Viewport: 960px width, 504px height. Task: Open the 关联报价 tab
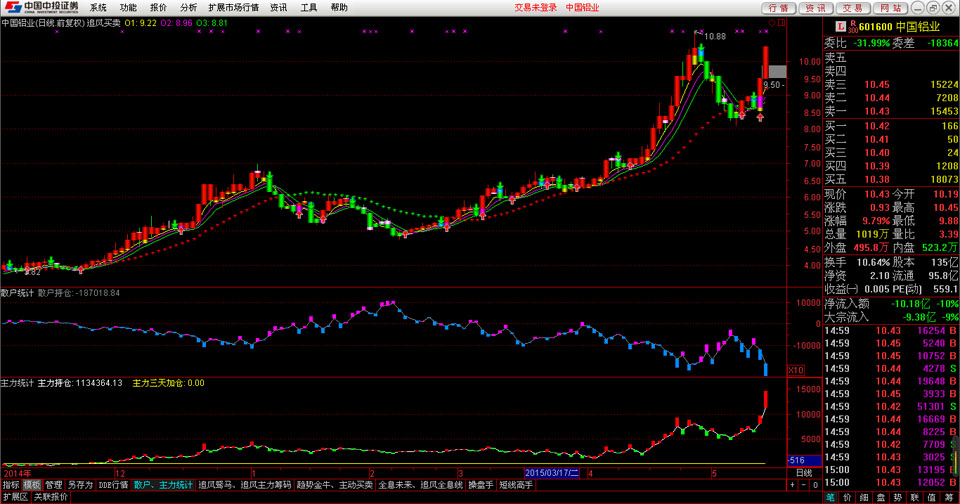pyautogui.click(x=50, y=497)
